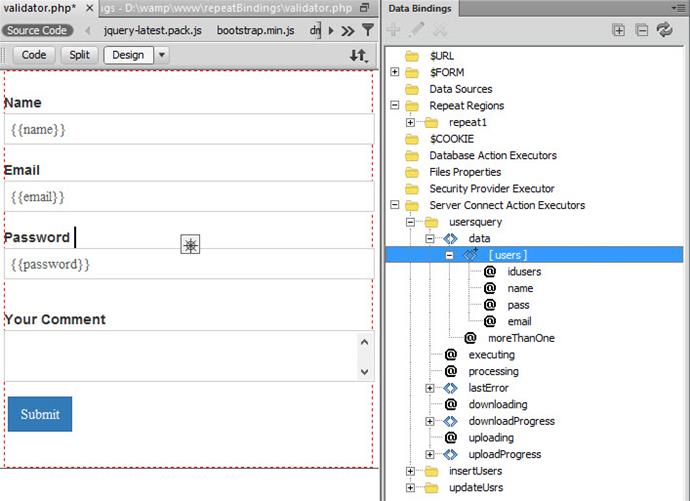Click the add binding plus icon
The height and width of the screenshot is (501, 690).
coord(393,30)
